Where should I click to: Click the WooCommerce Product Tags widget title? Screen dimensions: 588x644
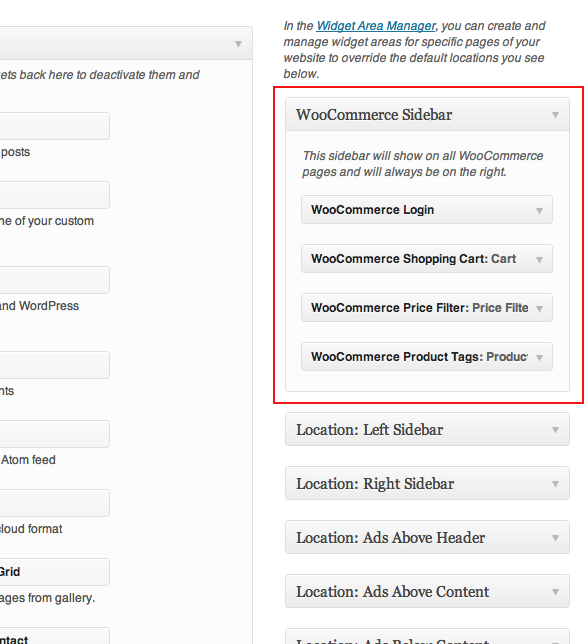(420, 356)
